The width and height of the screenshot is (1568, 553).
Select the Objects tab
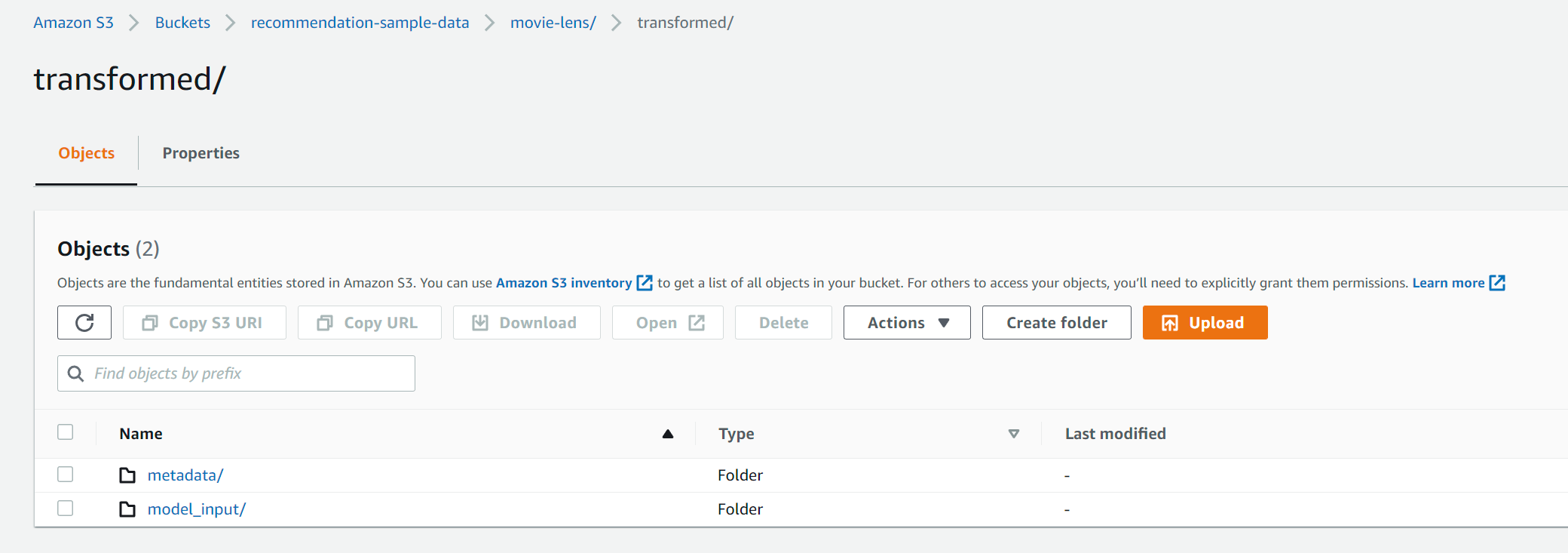(x=87, y=153)
